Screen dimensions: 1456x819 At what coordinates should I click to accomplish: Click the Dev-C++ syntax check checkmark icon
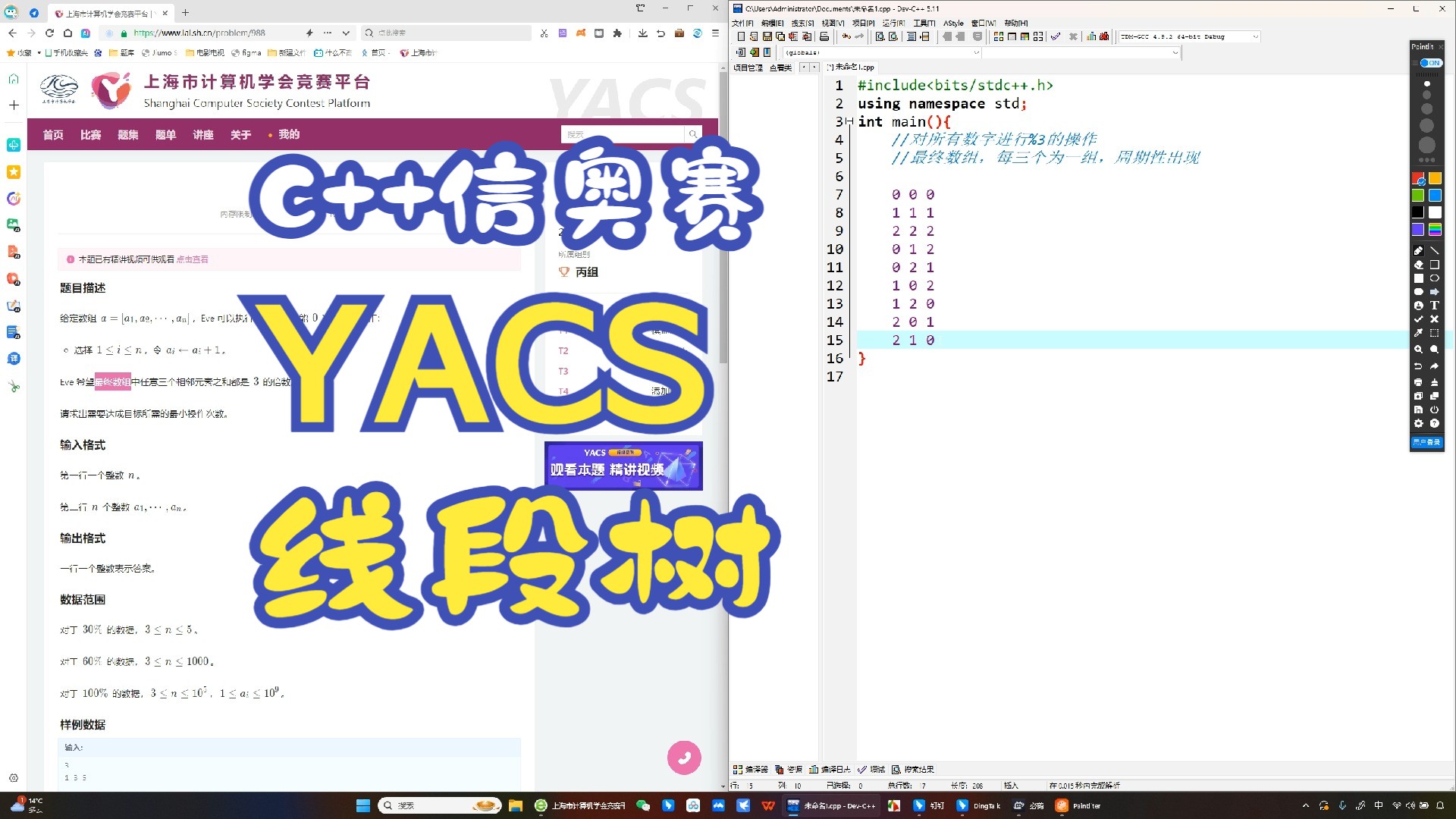pos(1055,36)
